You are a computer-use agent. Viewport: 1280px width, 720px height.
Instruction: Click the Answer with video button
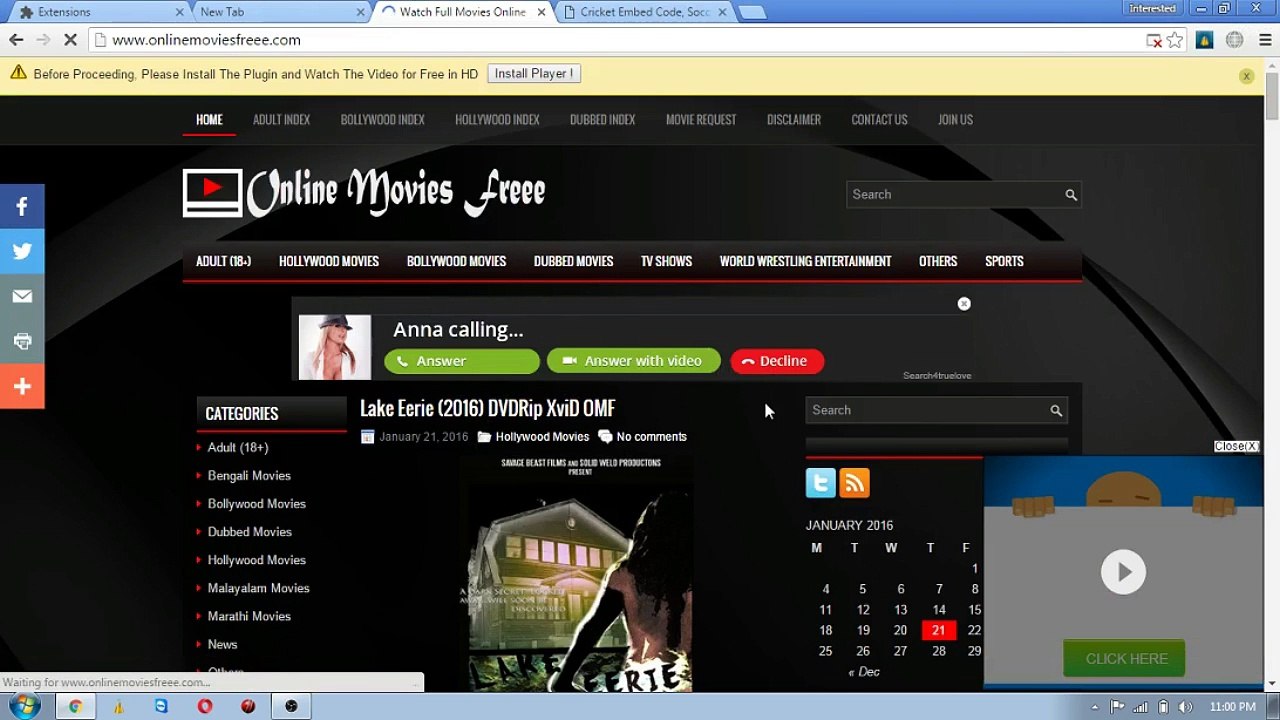[633, 361]
